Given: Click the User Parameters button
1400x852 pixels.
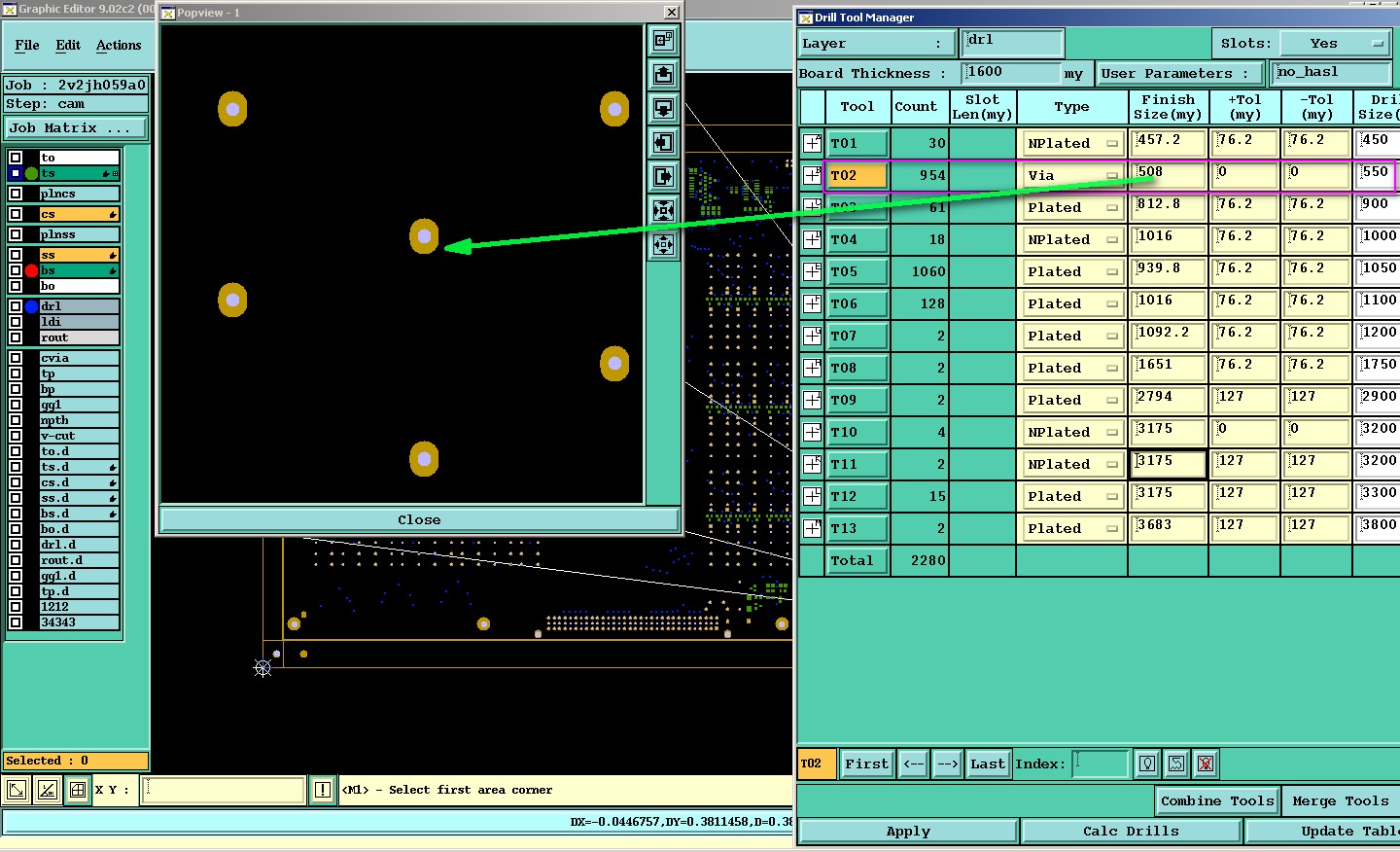Looking at the screenshot, I should [1179, 73].
